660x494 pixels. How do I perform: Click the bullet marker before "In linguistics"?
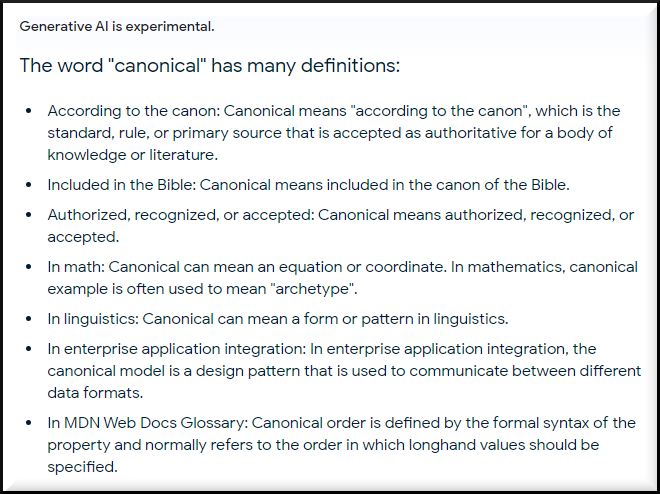pos(27,319)
